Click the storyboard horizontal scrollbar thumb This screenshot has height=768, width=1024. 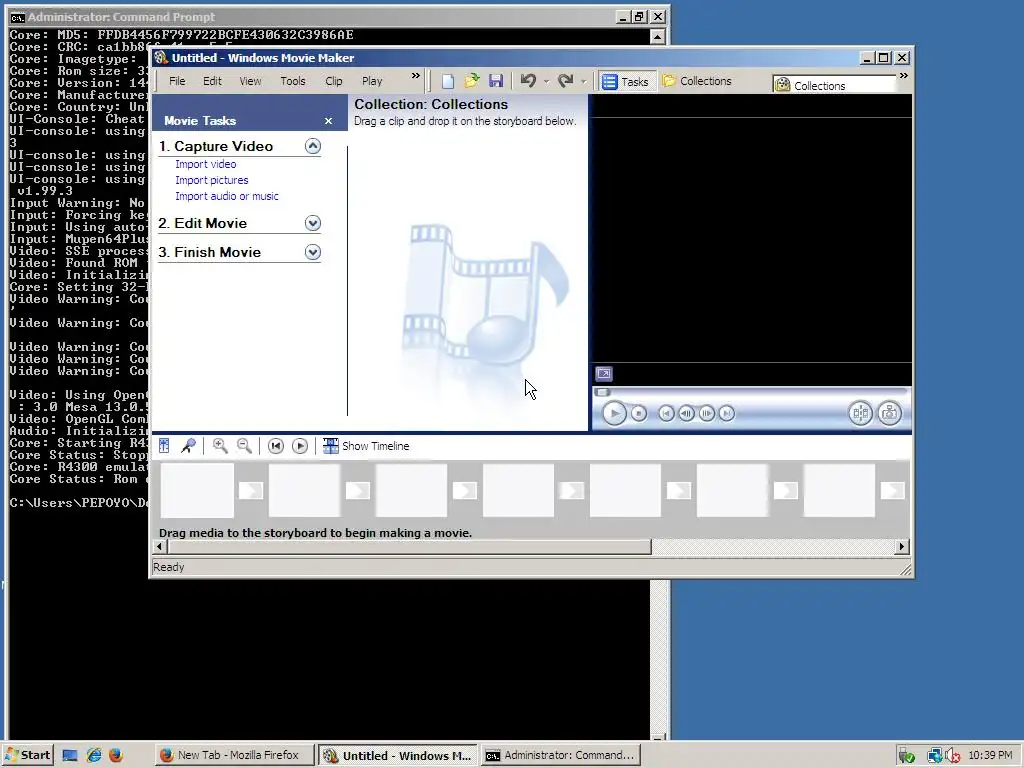[409, 547]
